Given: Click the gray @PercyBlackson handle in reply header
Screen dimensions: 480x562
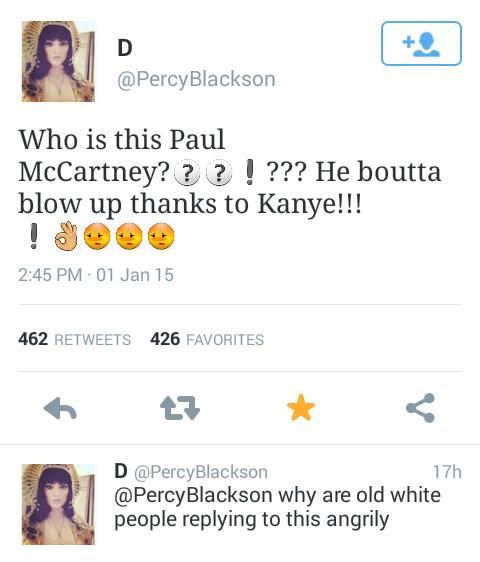Looking at the screenshot, I should point(201,472).
